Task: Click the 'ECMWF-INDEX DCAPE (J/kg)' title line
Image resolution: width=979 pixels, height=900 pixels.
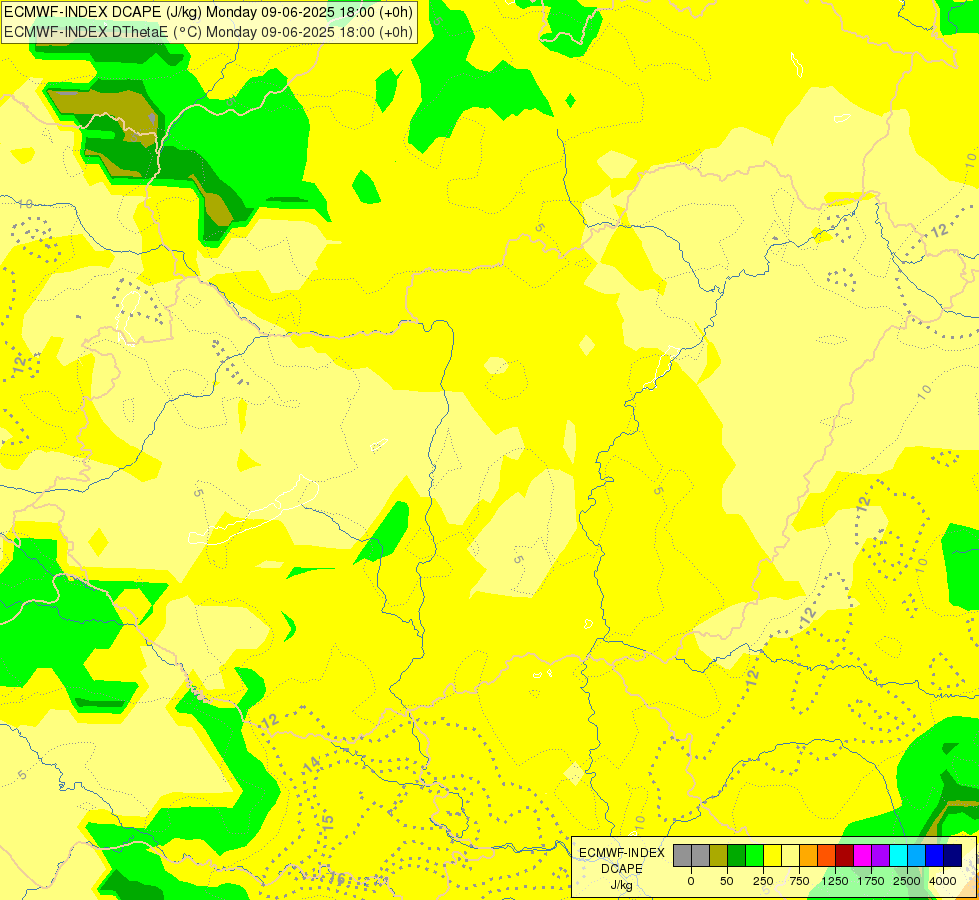Action: (x=208, y=12)
